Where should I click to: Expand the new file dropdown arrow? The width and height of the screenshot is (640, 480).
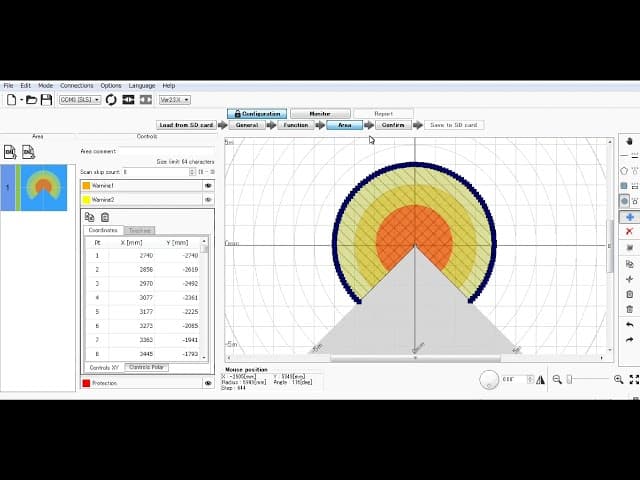pyautogui.click(x=20, y=100)
